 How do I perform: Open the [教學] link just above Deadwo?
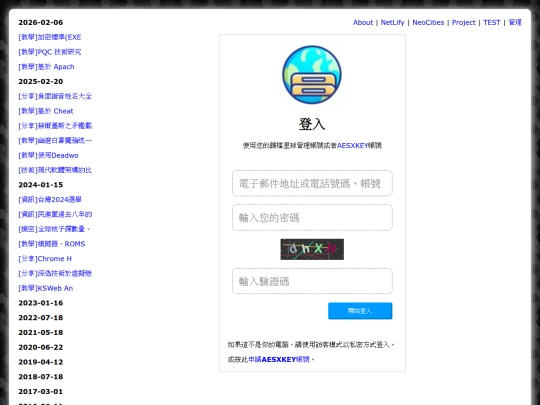click(55, 141)
